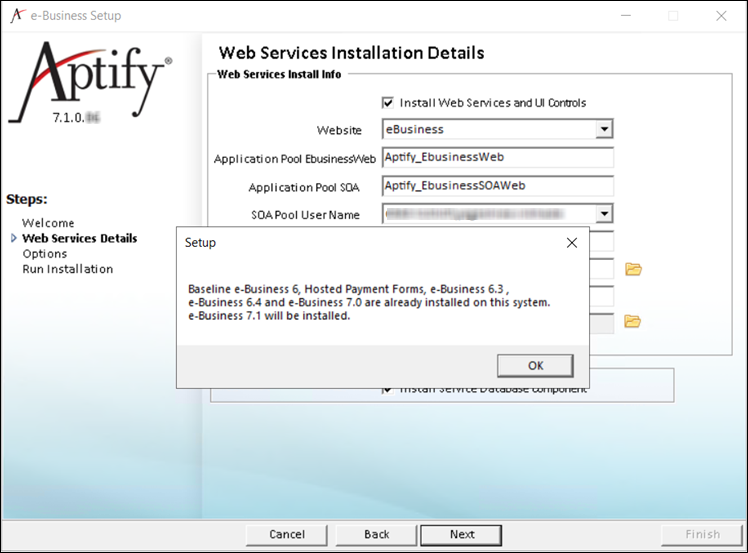
Task: Open the Website dropdown arrow
Action: (604, 129)
